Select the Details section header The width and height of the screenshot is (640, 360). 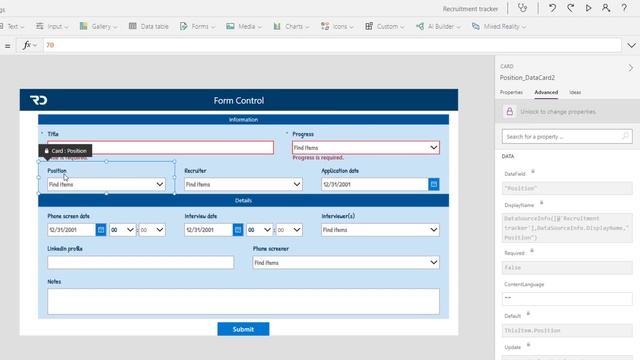243,200
